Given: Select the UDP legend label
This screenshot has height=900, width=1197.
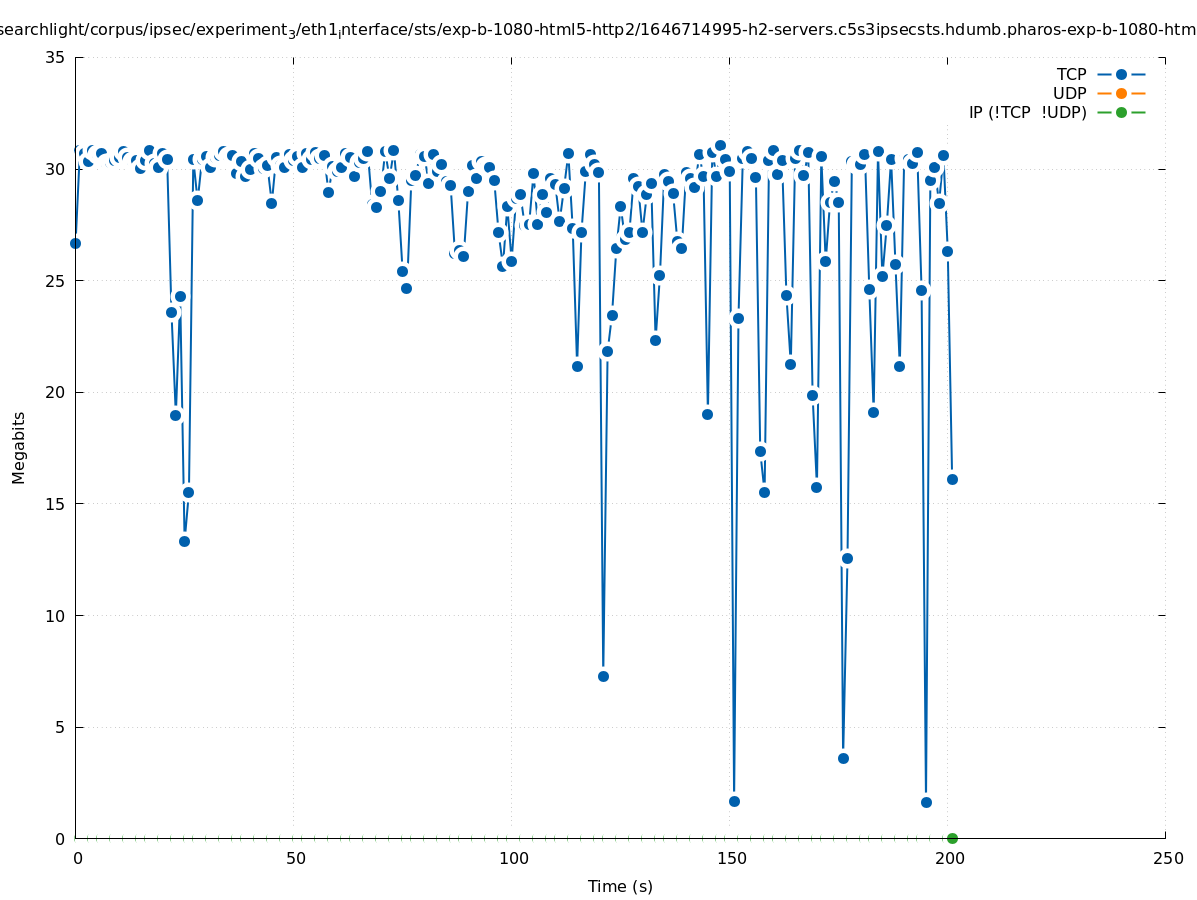Looking at the screenshot, I should pos(1069,93).
